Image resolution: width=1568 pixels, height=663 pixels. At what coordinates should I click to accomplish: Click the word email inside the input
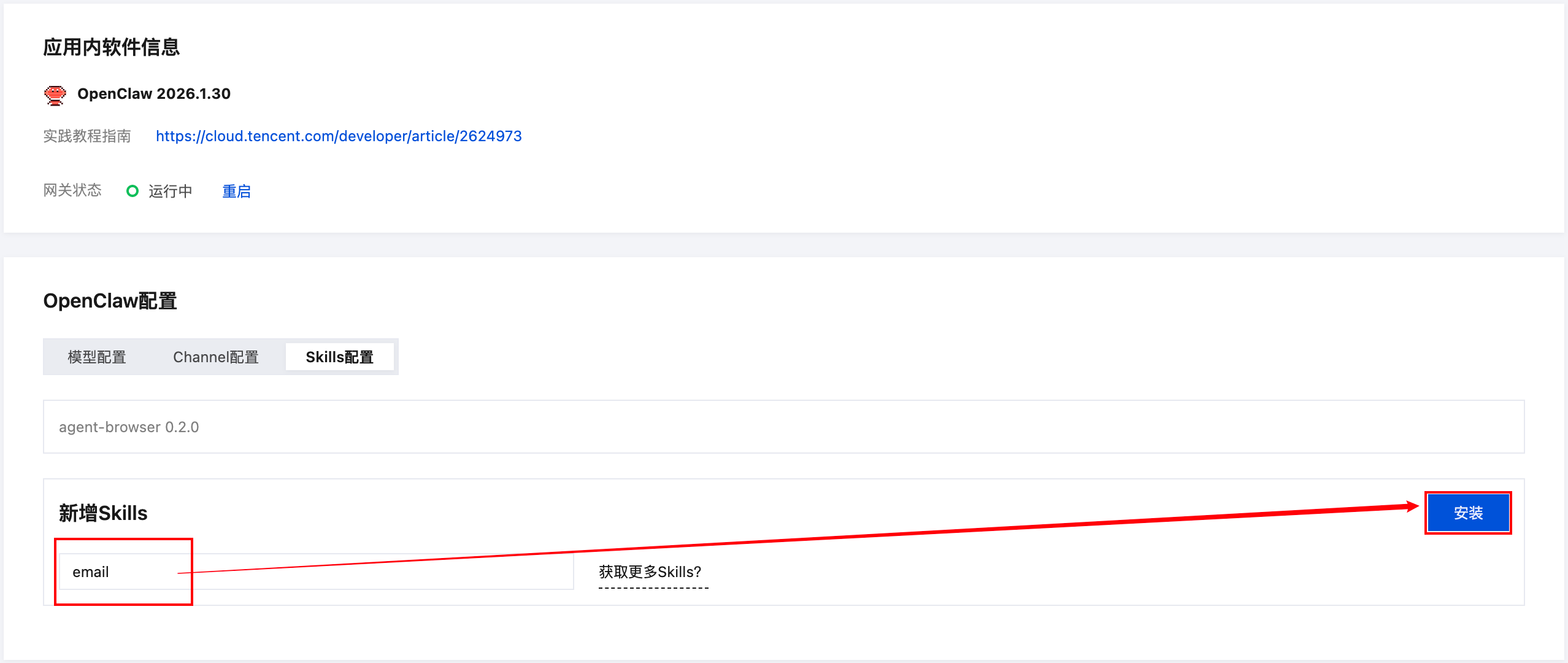91,572
